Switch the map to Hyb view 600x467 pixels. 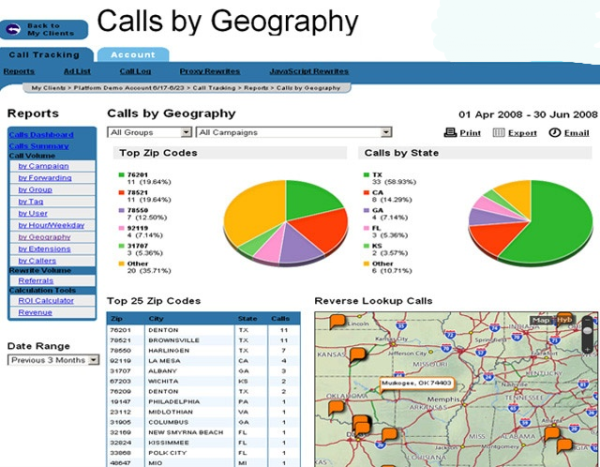565,320
